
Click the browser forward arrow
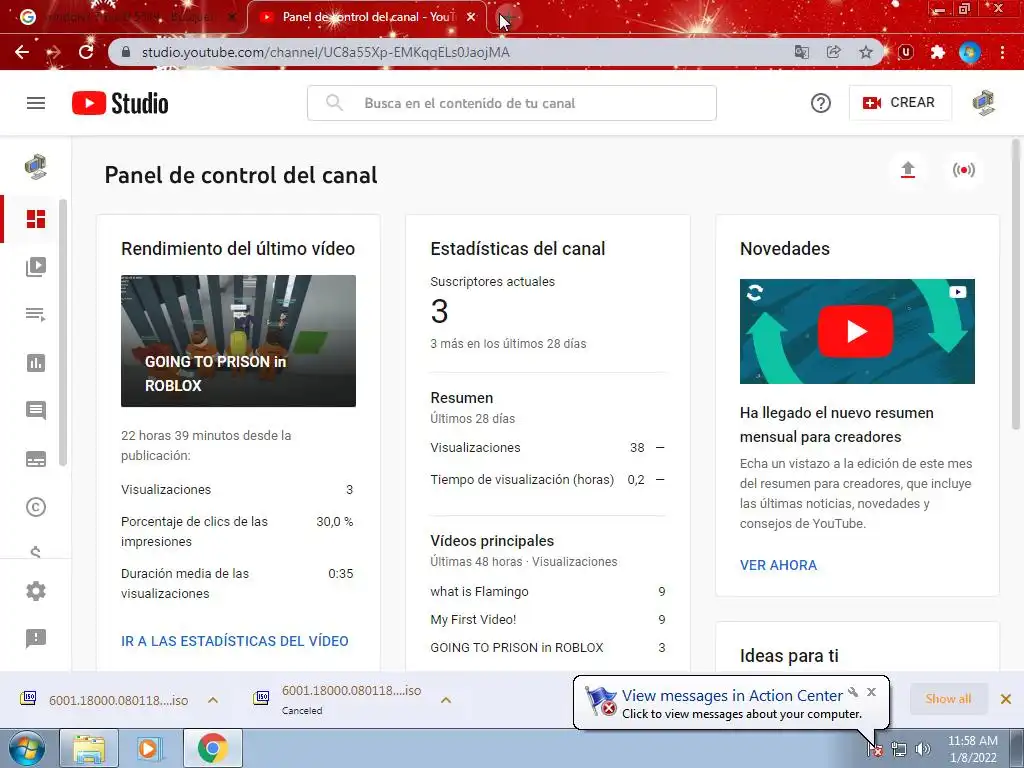tap(54, 52)
